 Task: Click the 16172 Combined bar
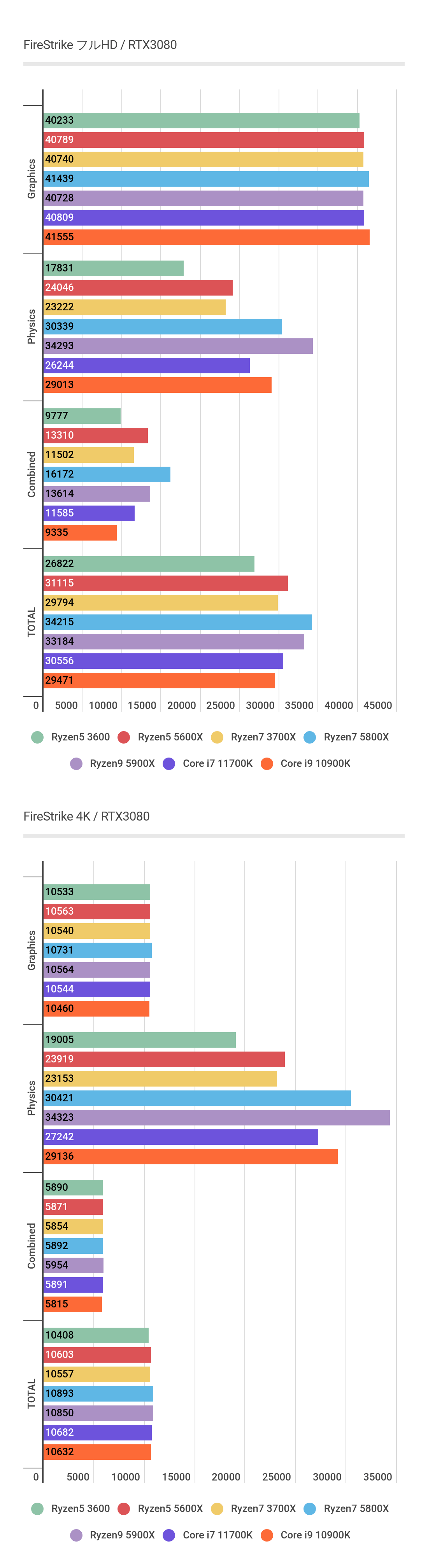tap(107, 474)
